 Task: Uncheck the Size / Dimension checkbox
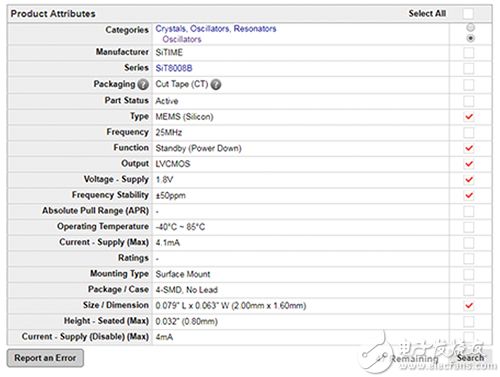click(x=469, y=305)
